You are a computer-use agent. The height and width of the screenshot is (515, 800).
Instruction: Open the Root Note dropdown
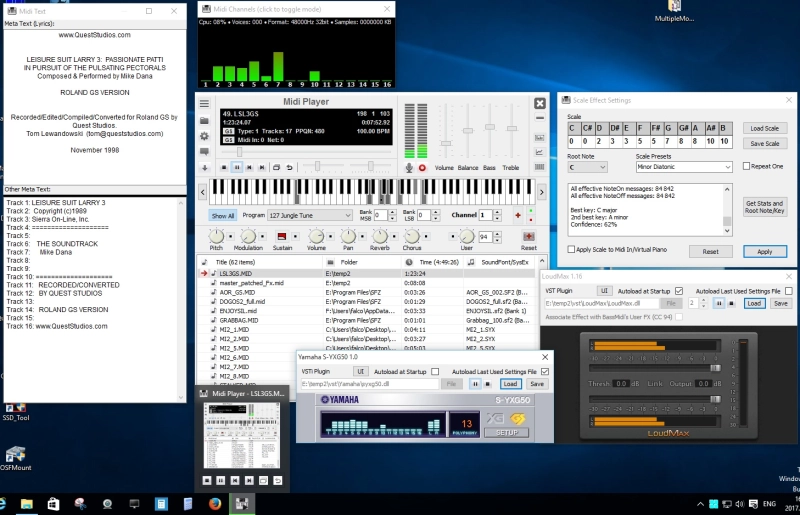coord(587,167)
